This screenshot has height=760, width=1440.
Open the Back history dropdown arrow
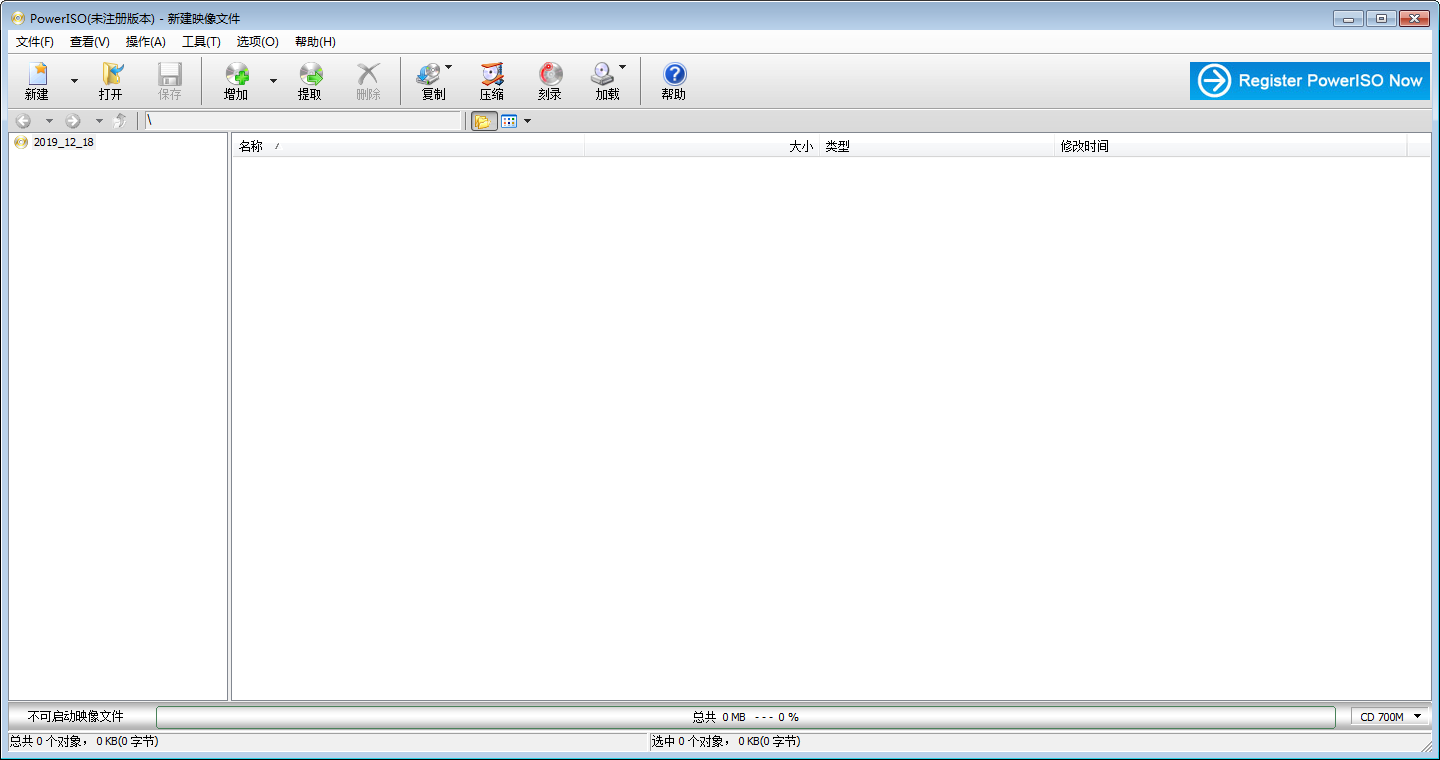coord(49,121)
